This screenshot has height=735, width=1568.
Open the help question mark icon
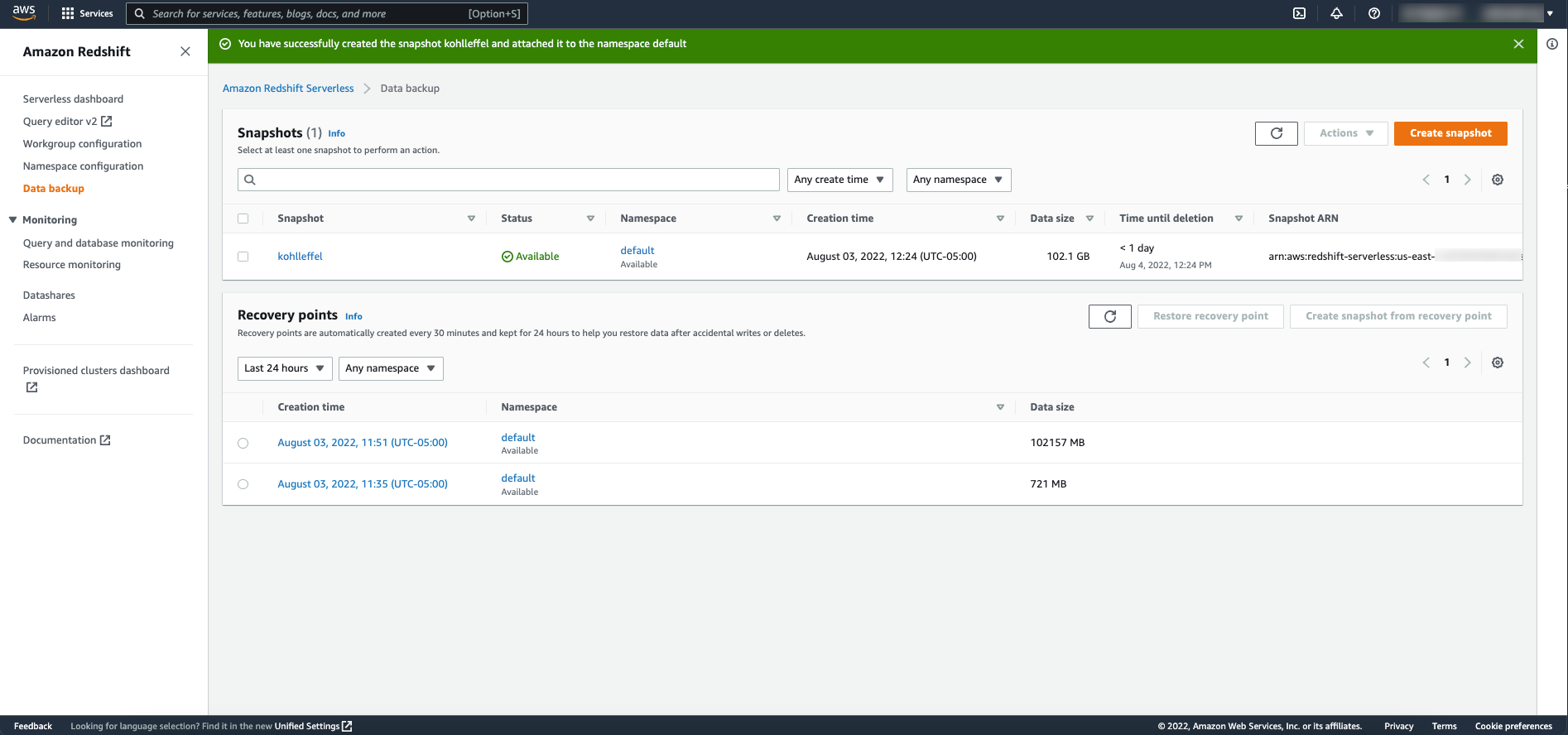[x=1374, y=13]
